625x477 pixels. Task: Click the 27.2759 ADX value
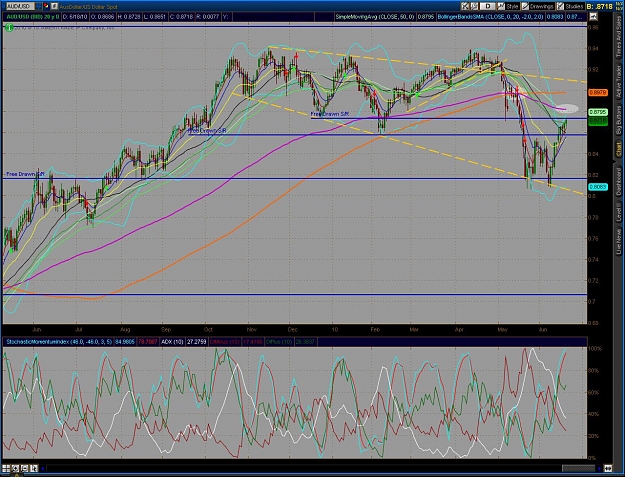tap(197, 342)
